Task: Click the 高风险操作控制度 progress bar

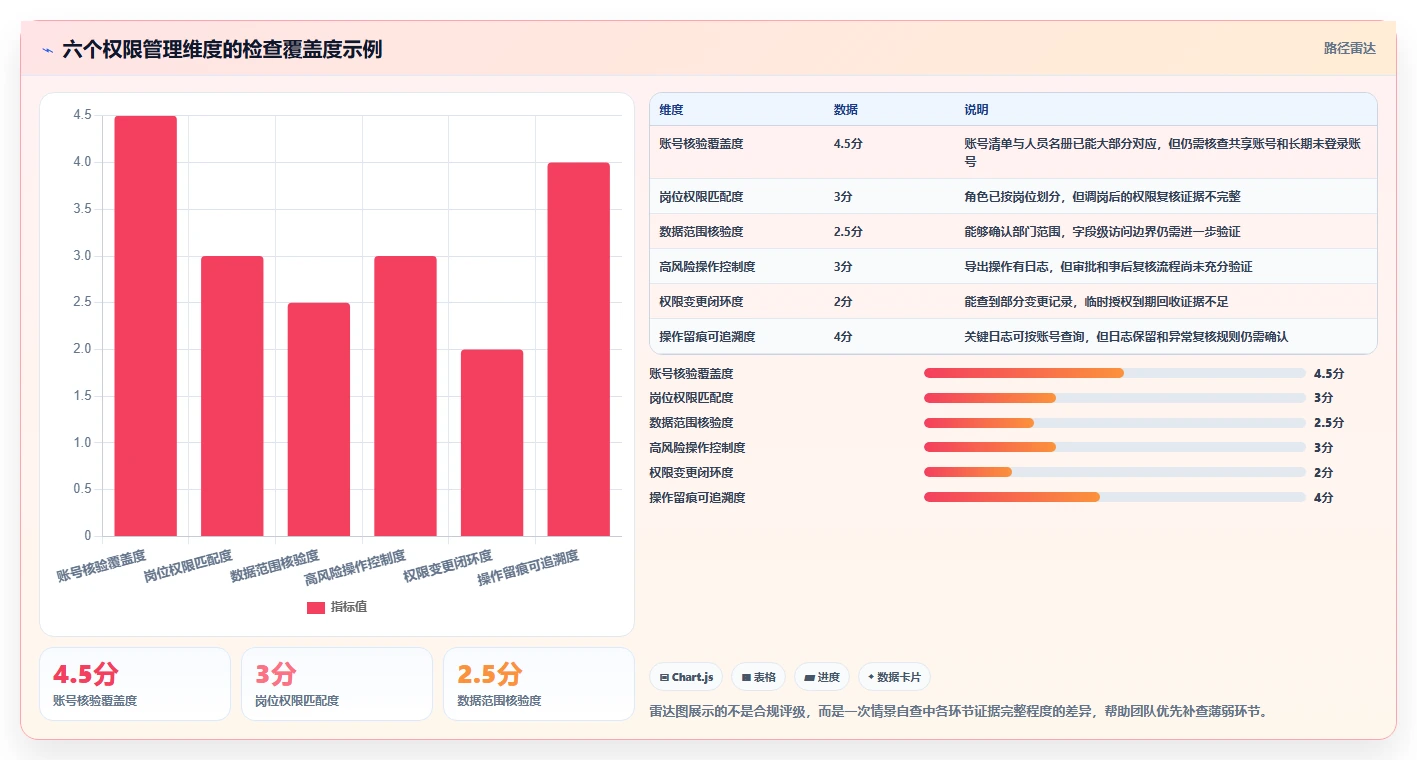Action: click(x=1115, y=447)
